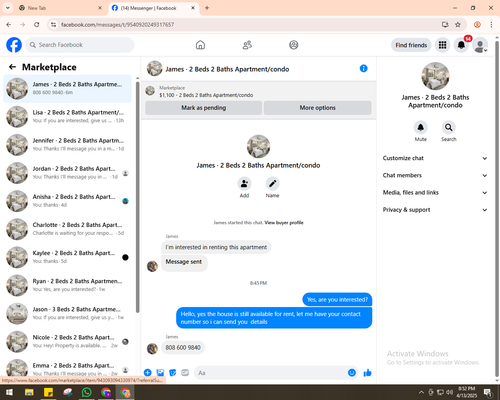Viewport: 500px width, 400px height.
Task: Choose a sticker icon in composer
Action: point(173,373)
